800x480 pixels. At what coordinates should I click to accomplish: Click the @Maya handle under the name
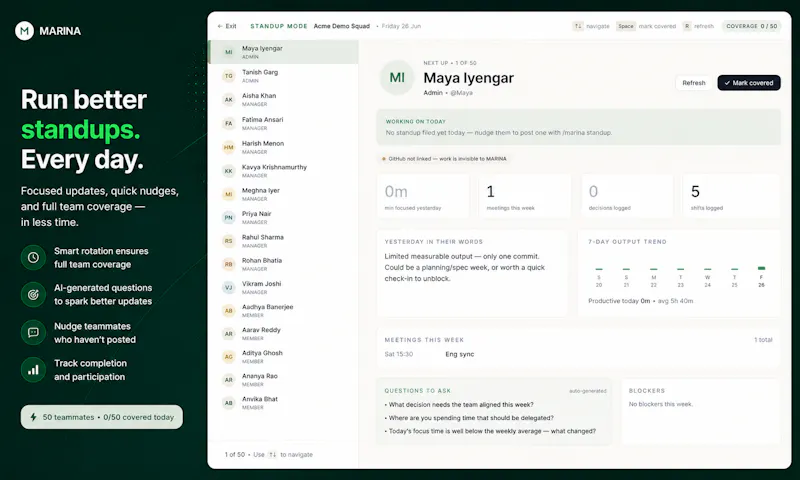tap(461, 93)
